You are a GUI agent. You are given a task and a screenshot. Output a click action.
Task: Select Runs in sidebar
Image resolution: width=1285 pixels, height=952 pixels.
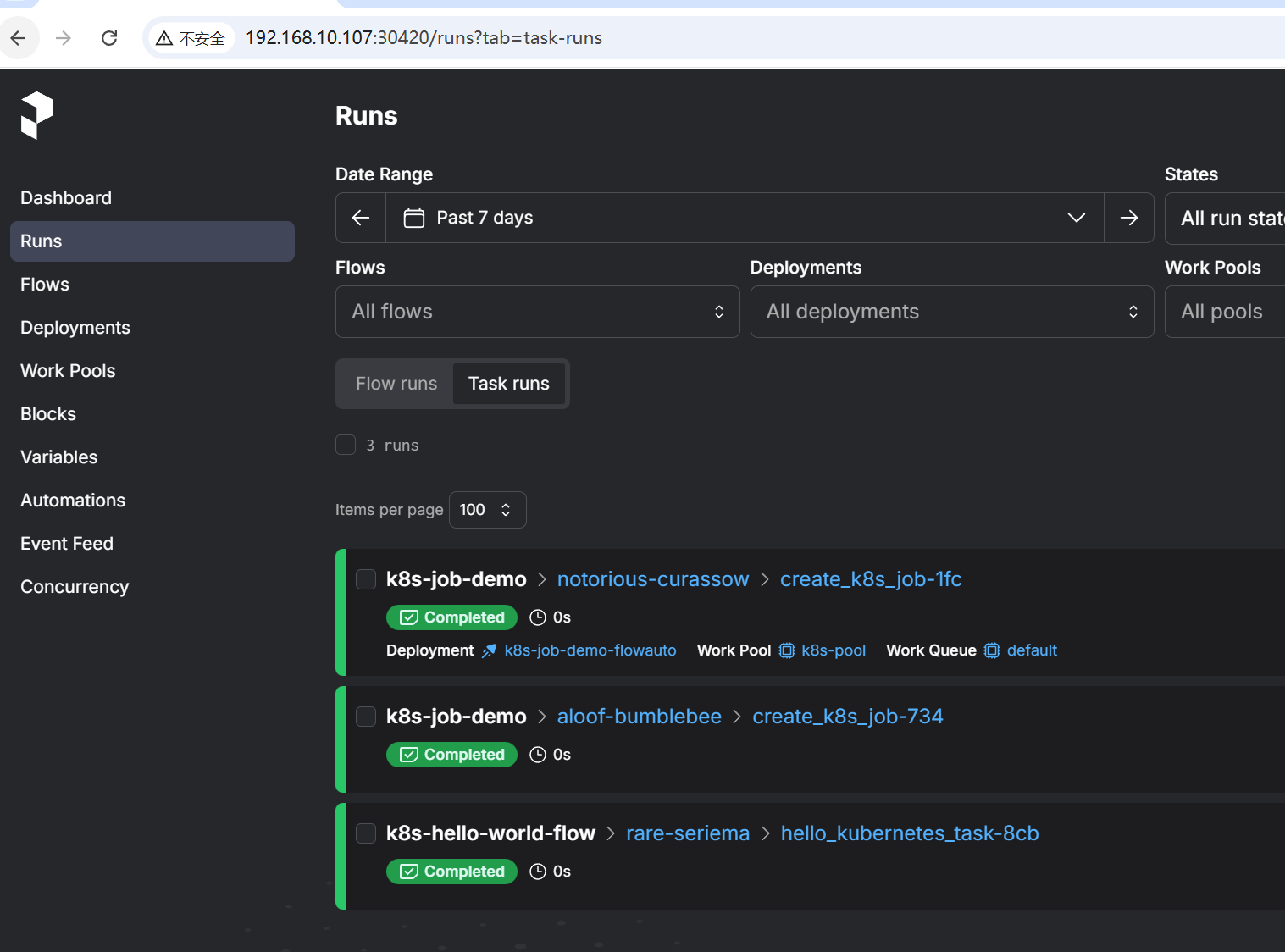(x=152, y=241)
